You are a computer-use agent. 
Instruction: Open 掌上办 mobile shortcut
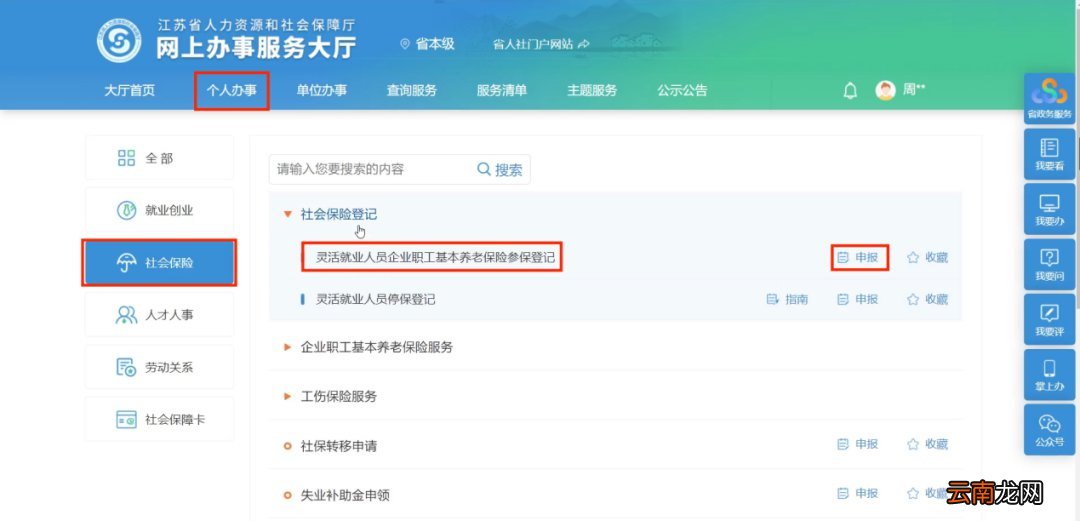(1049, 375)
